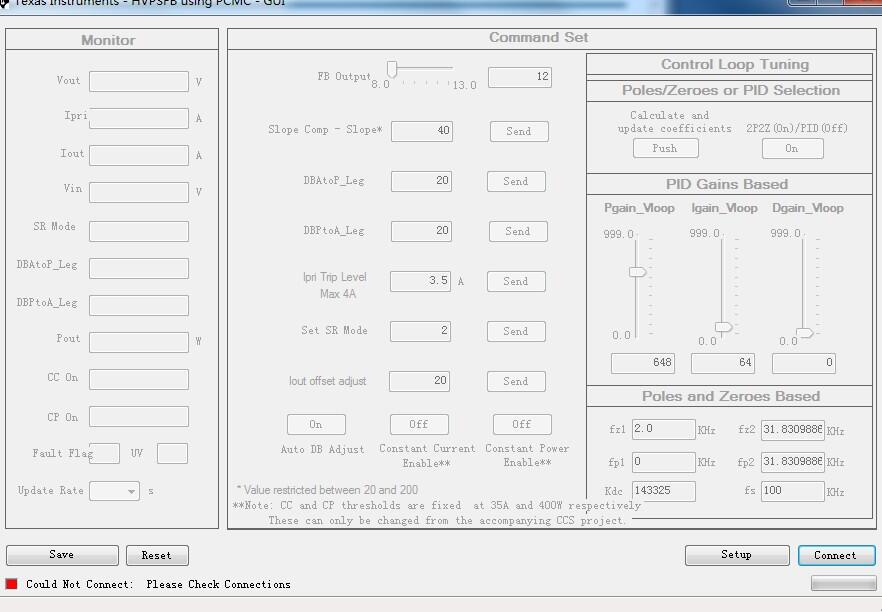Click the FB Output value field
882x612 pixels.
tap(520, 77)
